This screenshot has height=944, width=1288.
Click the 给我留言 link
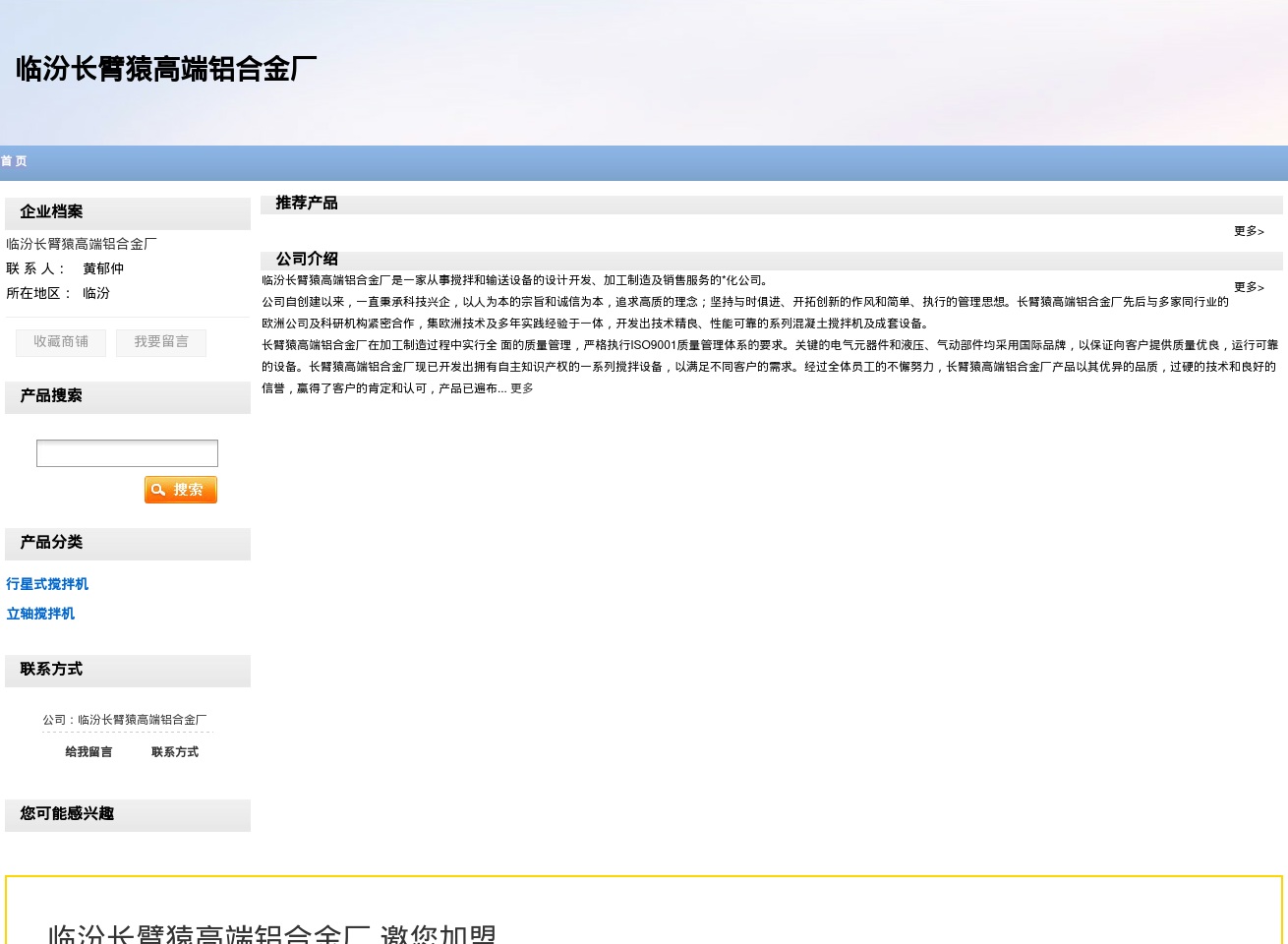(x=88, y=752)
